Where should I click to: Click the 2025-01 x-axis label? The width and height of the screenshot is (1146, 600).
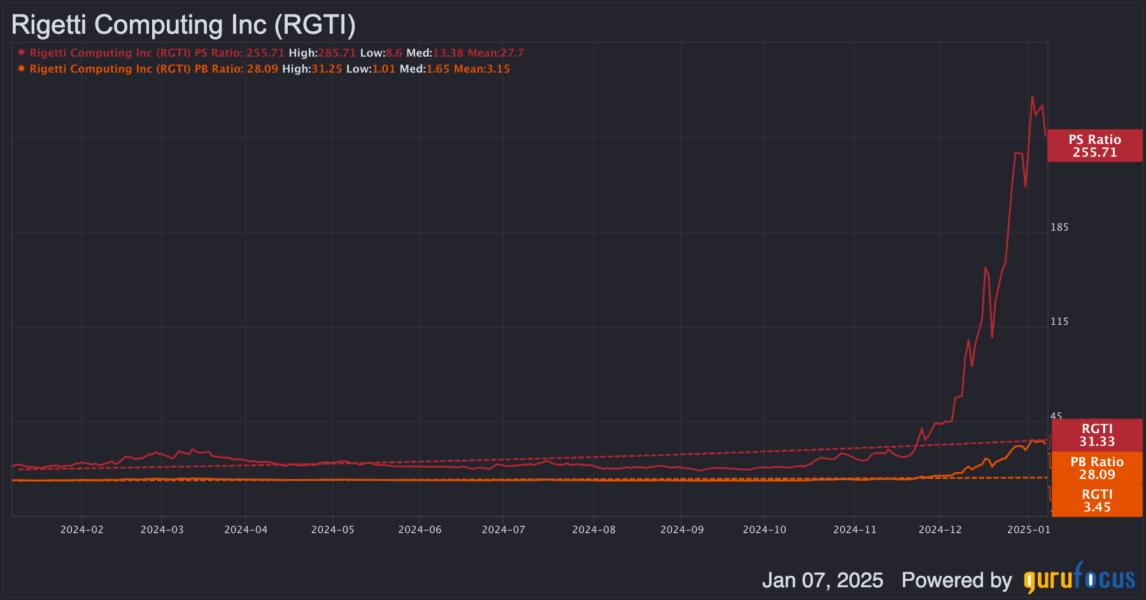(1028, 529)
